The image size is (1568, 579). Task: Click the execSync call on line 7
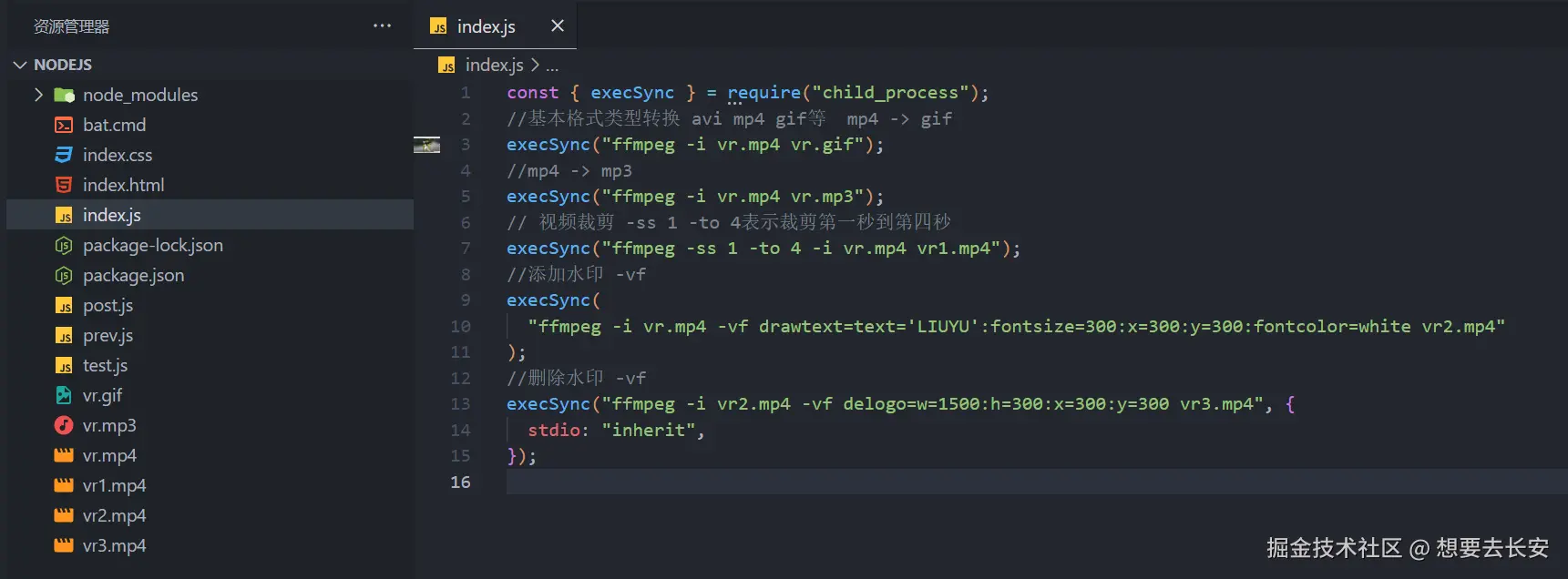(x=548, y=248)
